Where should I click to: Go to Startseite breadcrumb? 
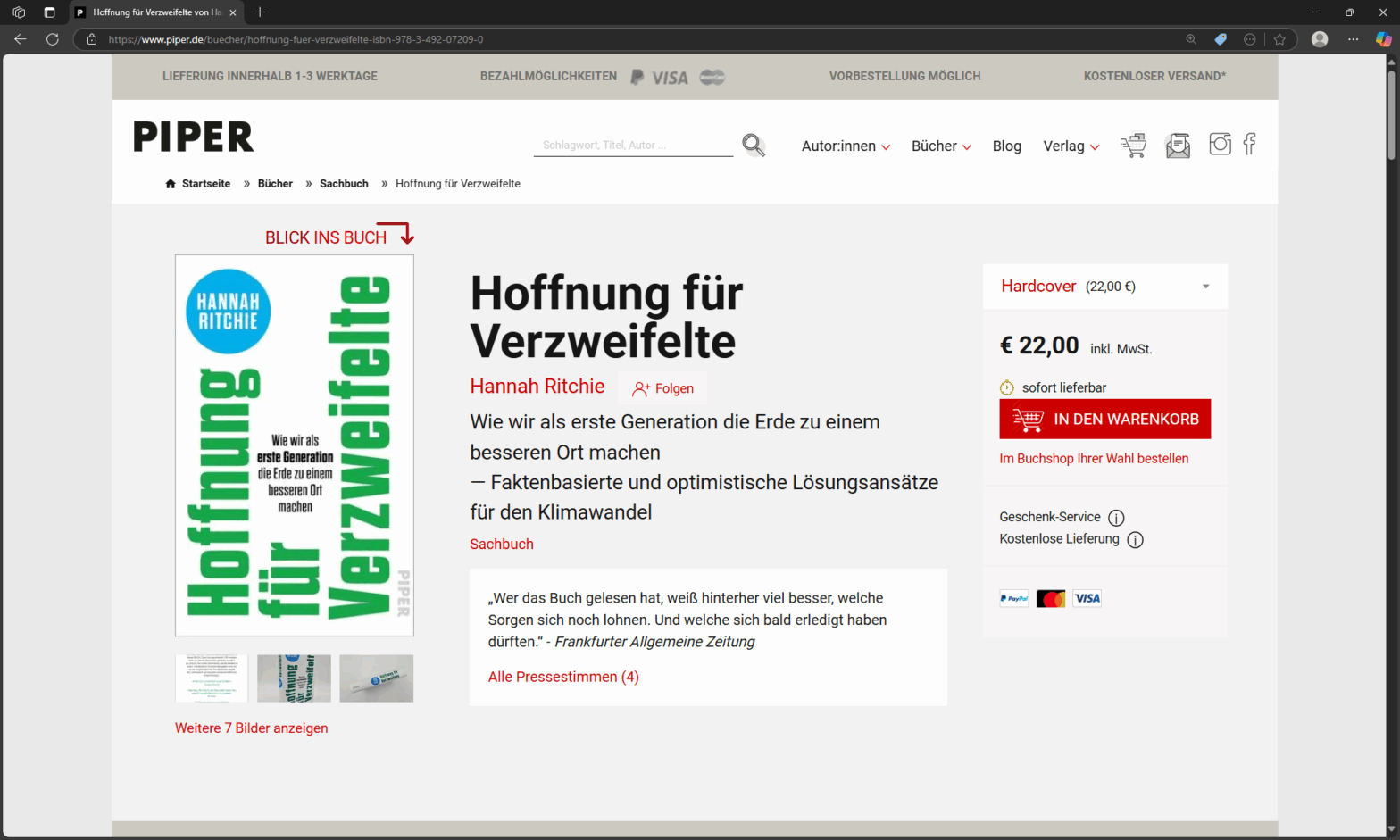tap(206, 184)
